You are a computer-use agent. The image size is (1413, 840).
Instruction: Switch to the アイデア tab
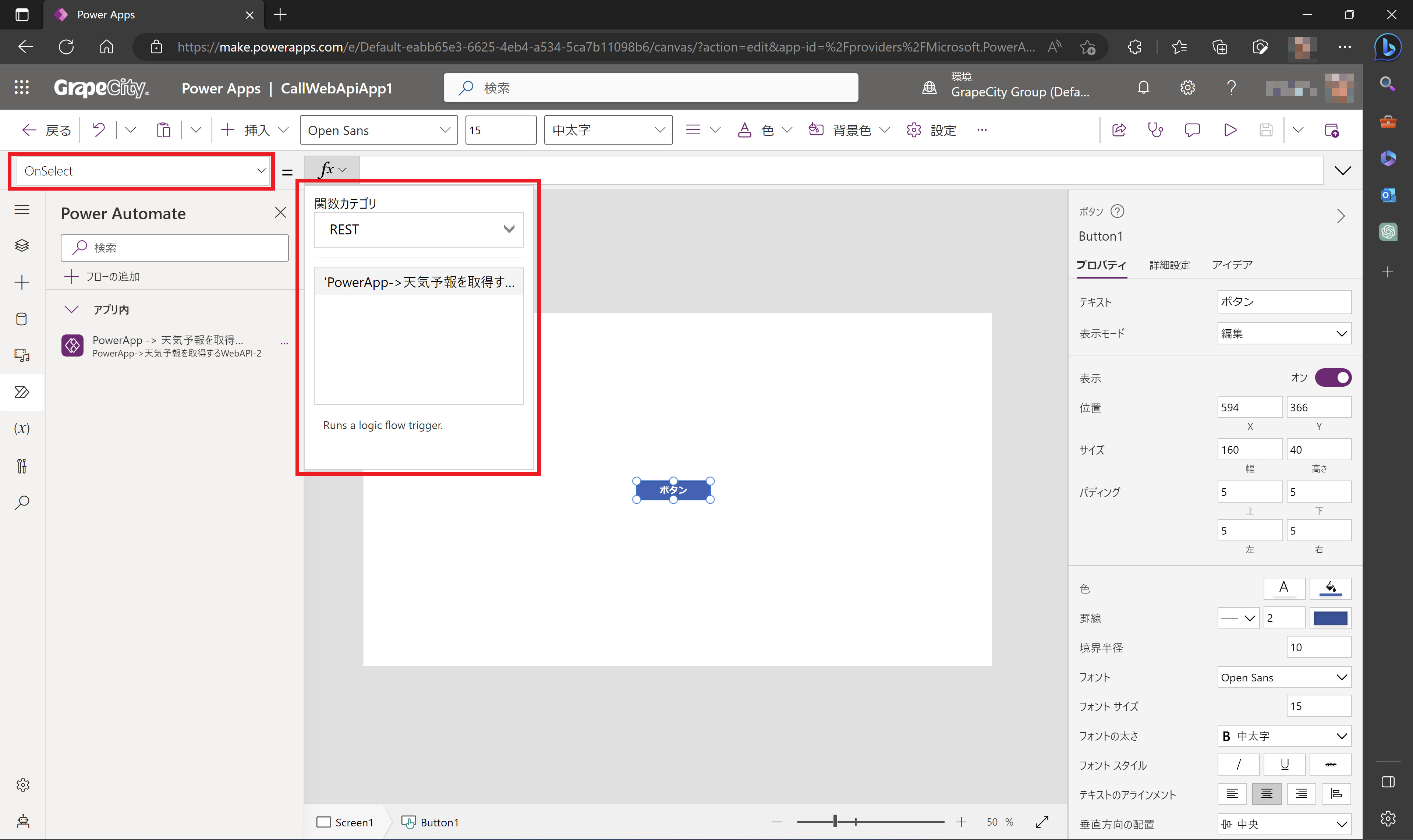(x=1232, y=265)
